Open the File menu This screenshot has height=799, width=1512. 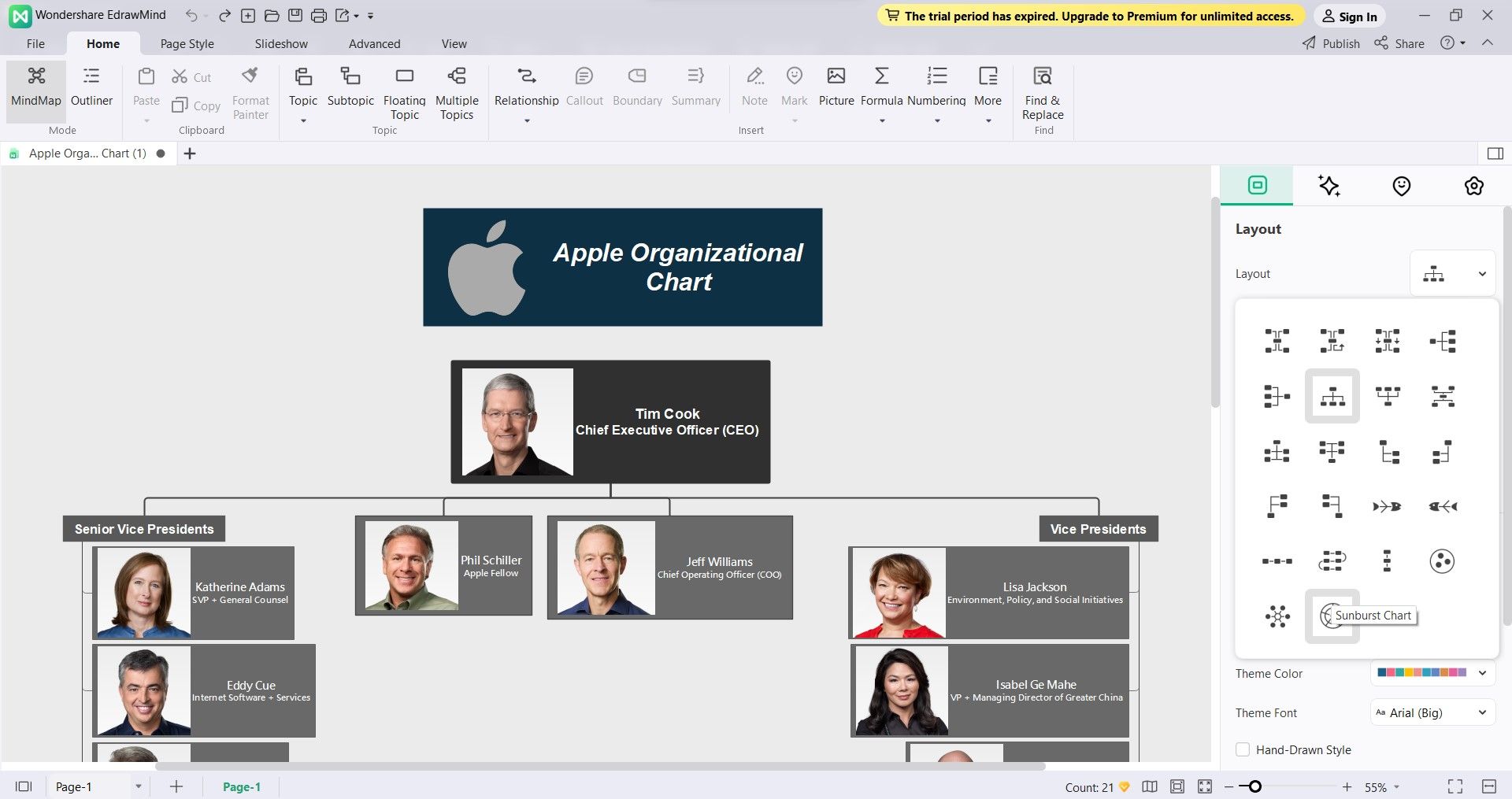pos(35,43)
